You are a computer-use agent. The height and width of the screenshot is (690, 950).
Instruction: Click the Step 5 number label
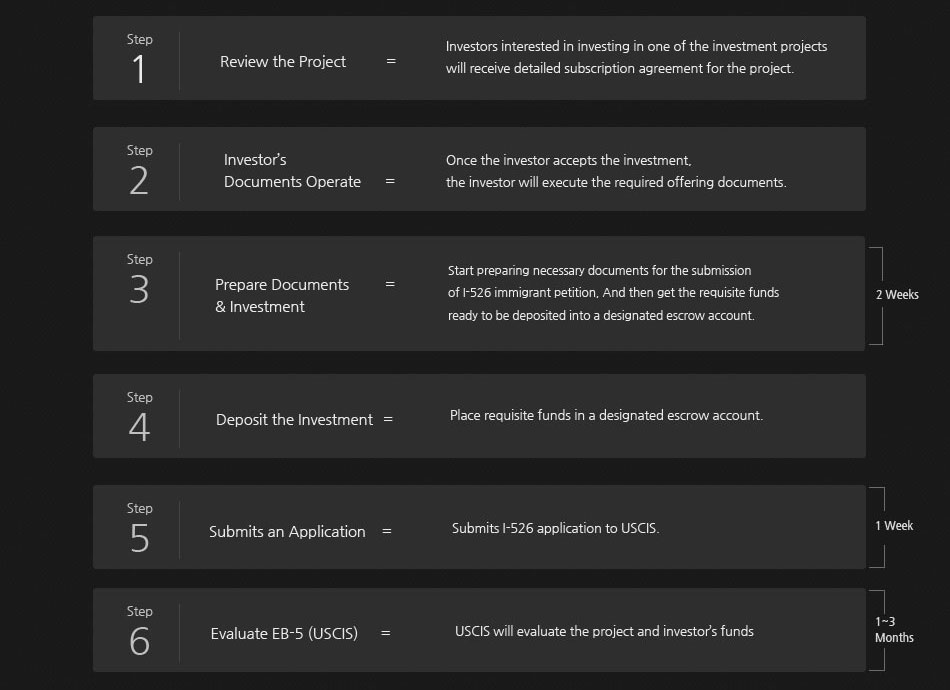coord(139,528)
